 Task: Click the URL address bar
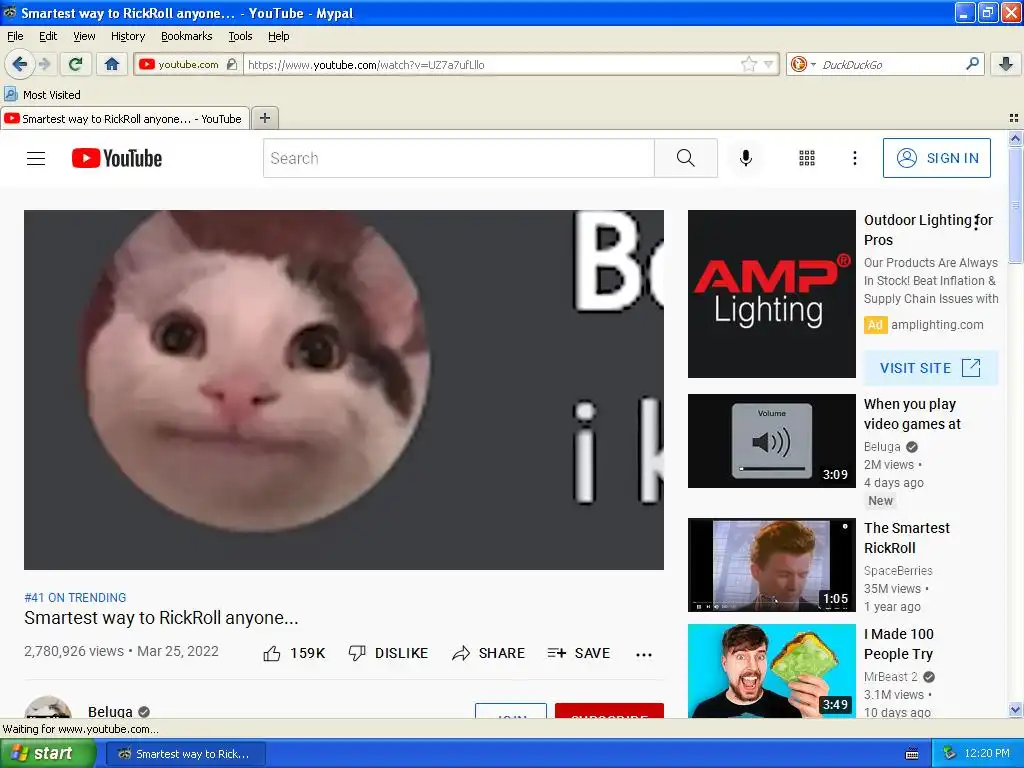coord(493,64)
